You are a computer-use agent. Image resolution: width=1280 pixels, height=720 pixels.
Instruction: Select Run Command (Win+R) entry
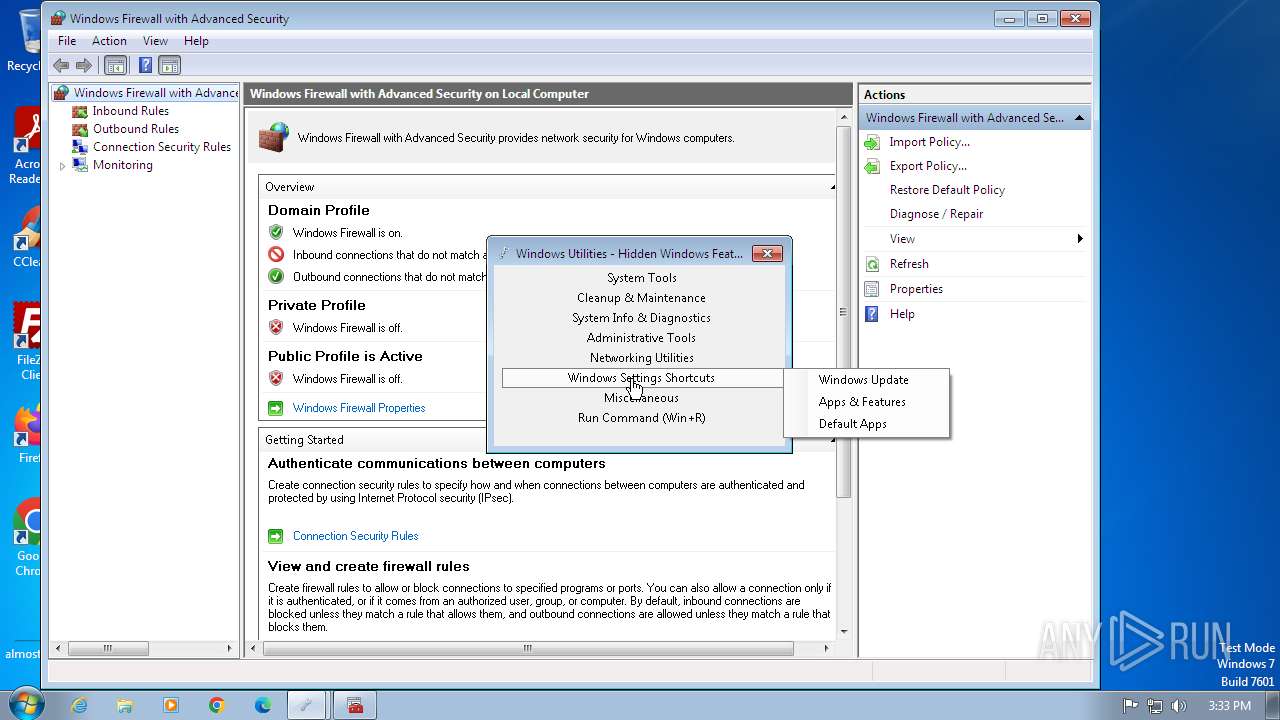(641, 418)
